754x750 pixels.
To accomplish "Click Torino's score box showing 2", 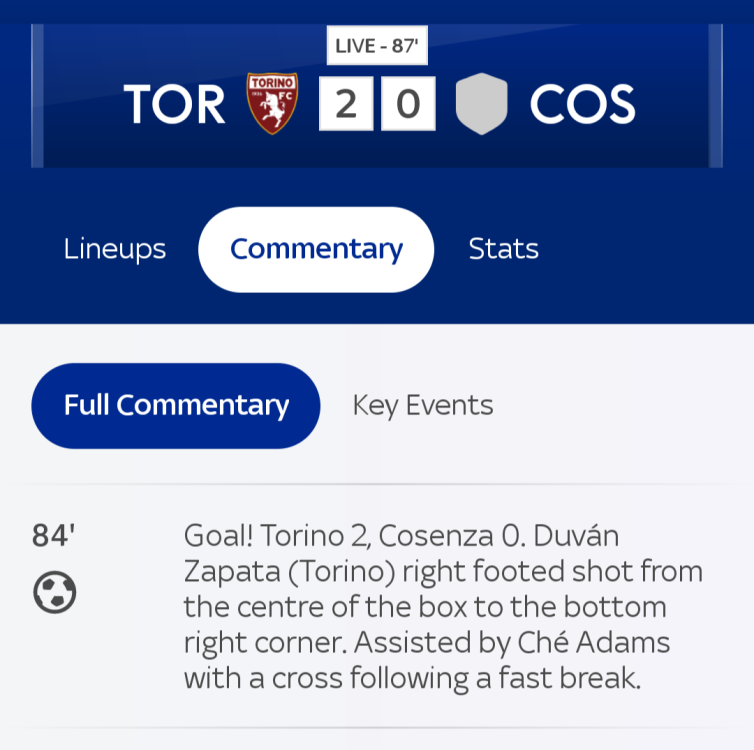I will pos(346,104).
